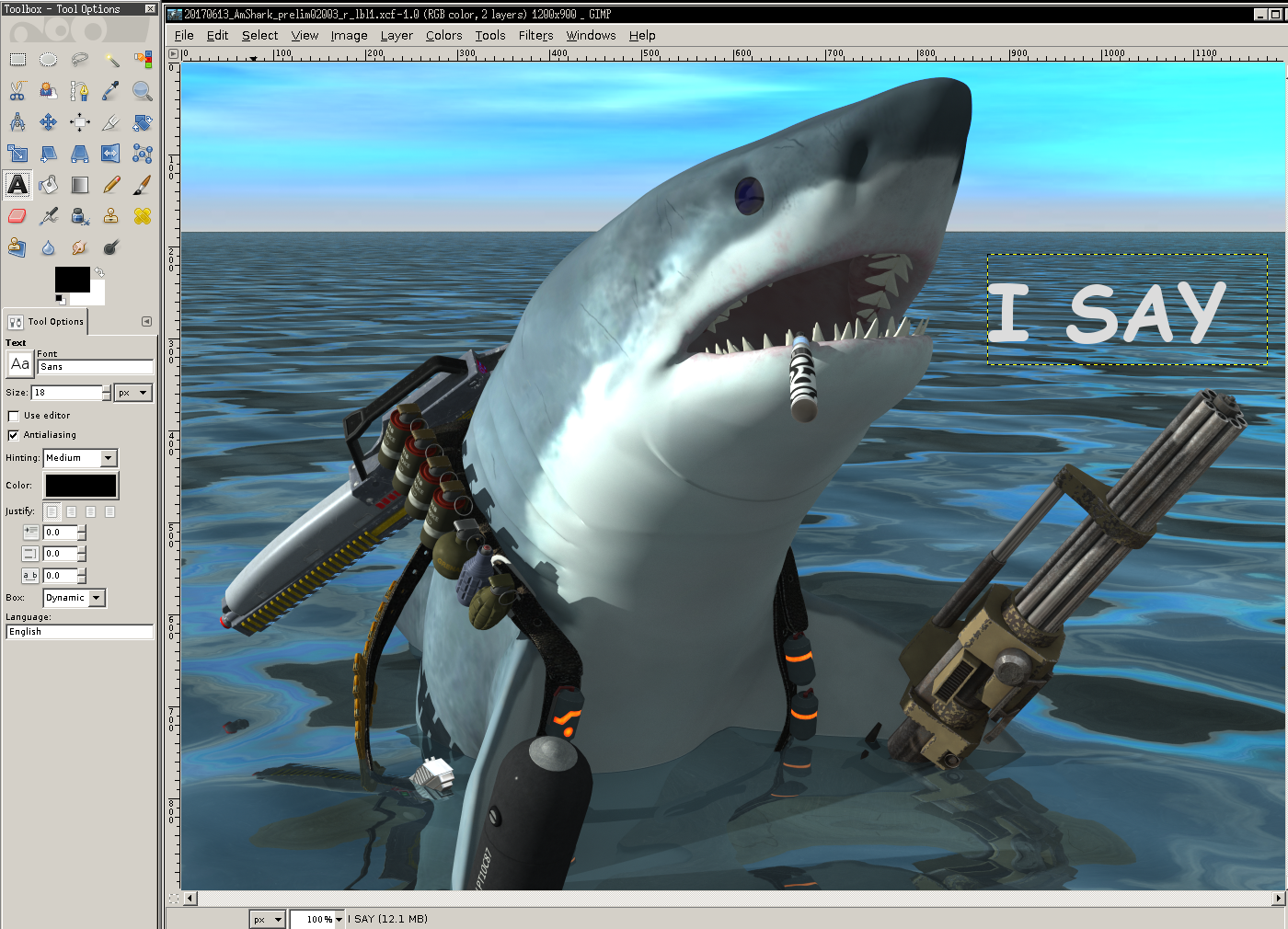This screenshot has height=929, width=1288.
Task: Select the Perspective tool
Action: pyautogui.click(x=80, y=154)
